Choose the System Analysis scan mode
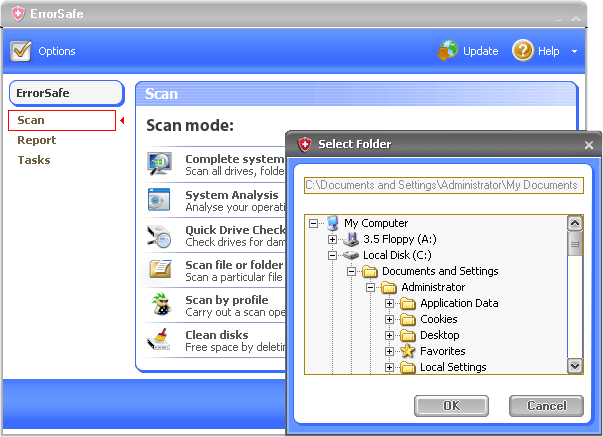Viewport: 603px width, 437px height. (215, 200)
